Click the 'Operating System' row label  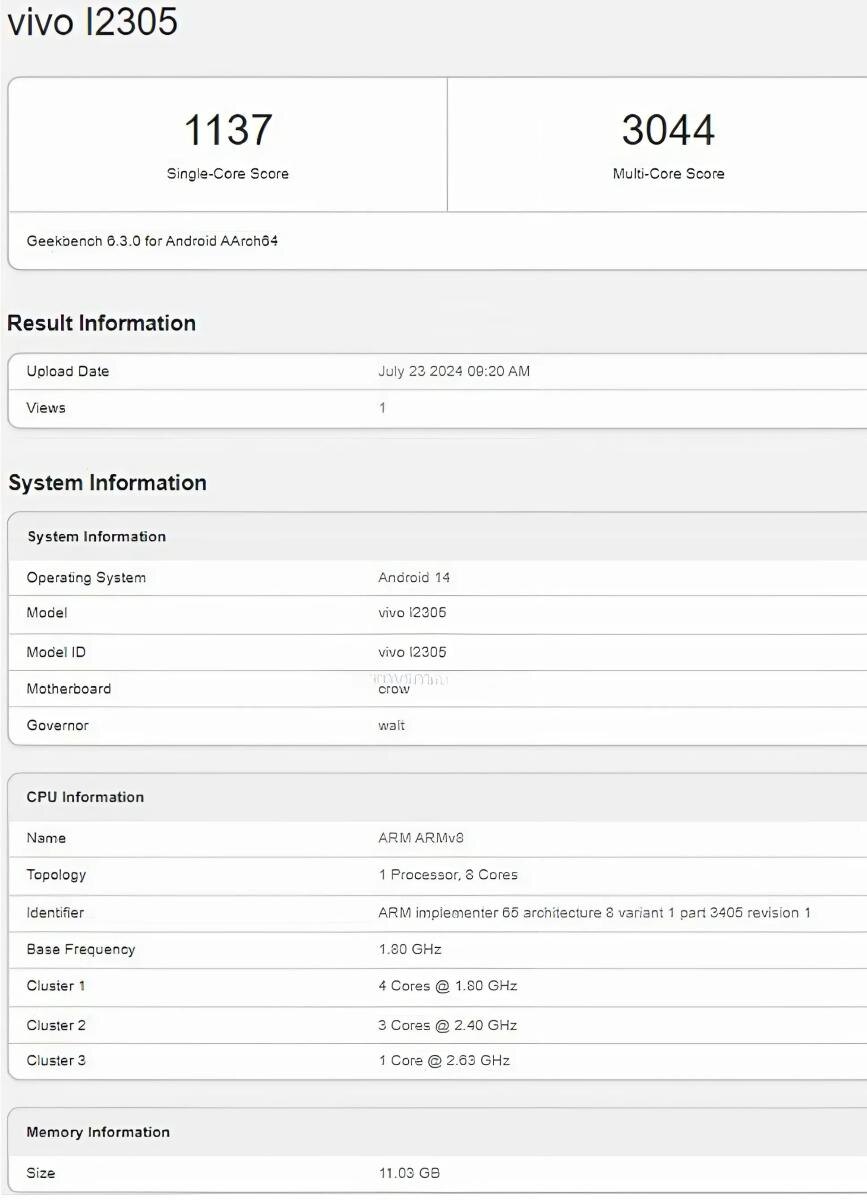86,578
